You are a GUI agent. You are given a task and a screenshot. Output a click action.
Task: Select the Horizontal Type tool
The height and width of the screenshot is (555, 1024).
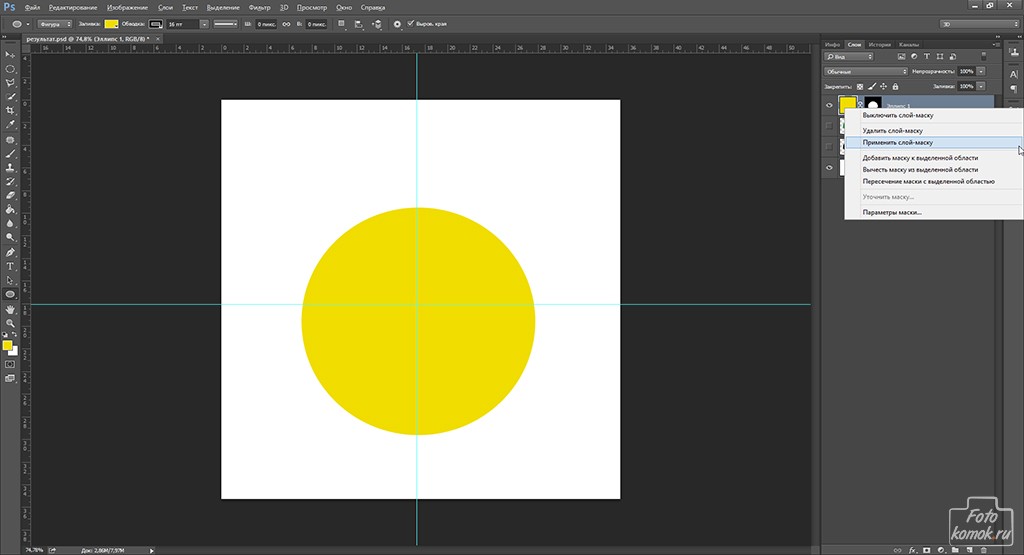pos(10,266)
